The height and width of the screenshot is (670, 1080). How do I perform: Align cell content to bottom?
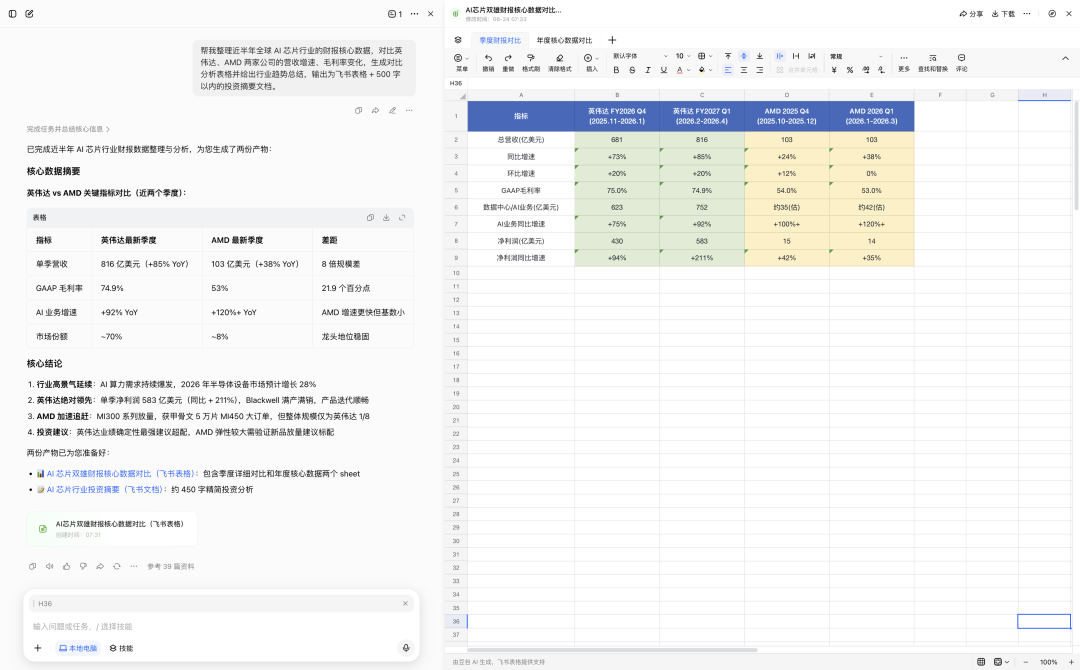pyautogui.click(x=760, y=56)
